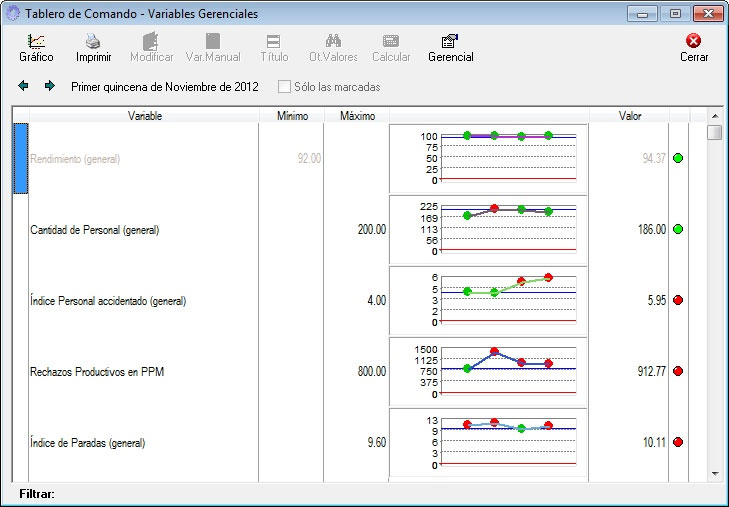The height and width of the screenshot is (507, 729).
Task: Click the Rendimiento row selector marker
Action: click(x=19, y=158)
